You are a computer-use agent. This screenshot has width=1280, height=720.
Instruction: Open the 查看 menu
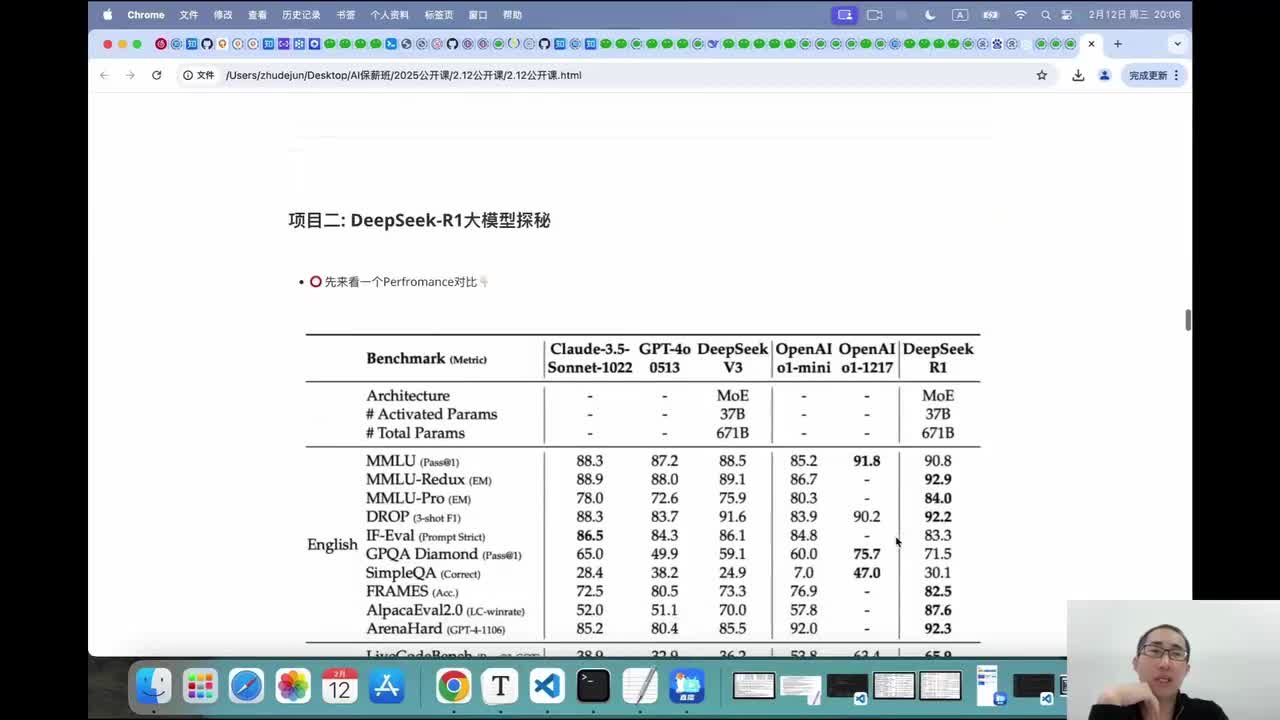point(257,15)
